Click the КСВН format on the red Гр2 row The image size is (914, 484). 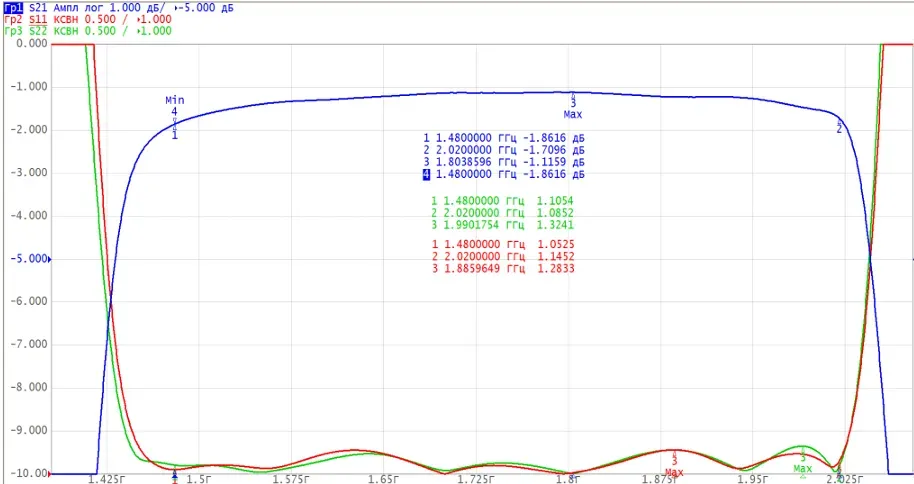click(66, 19)
